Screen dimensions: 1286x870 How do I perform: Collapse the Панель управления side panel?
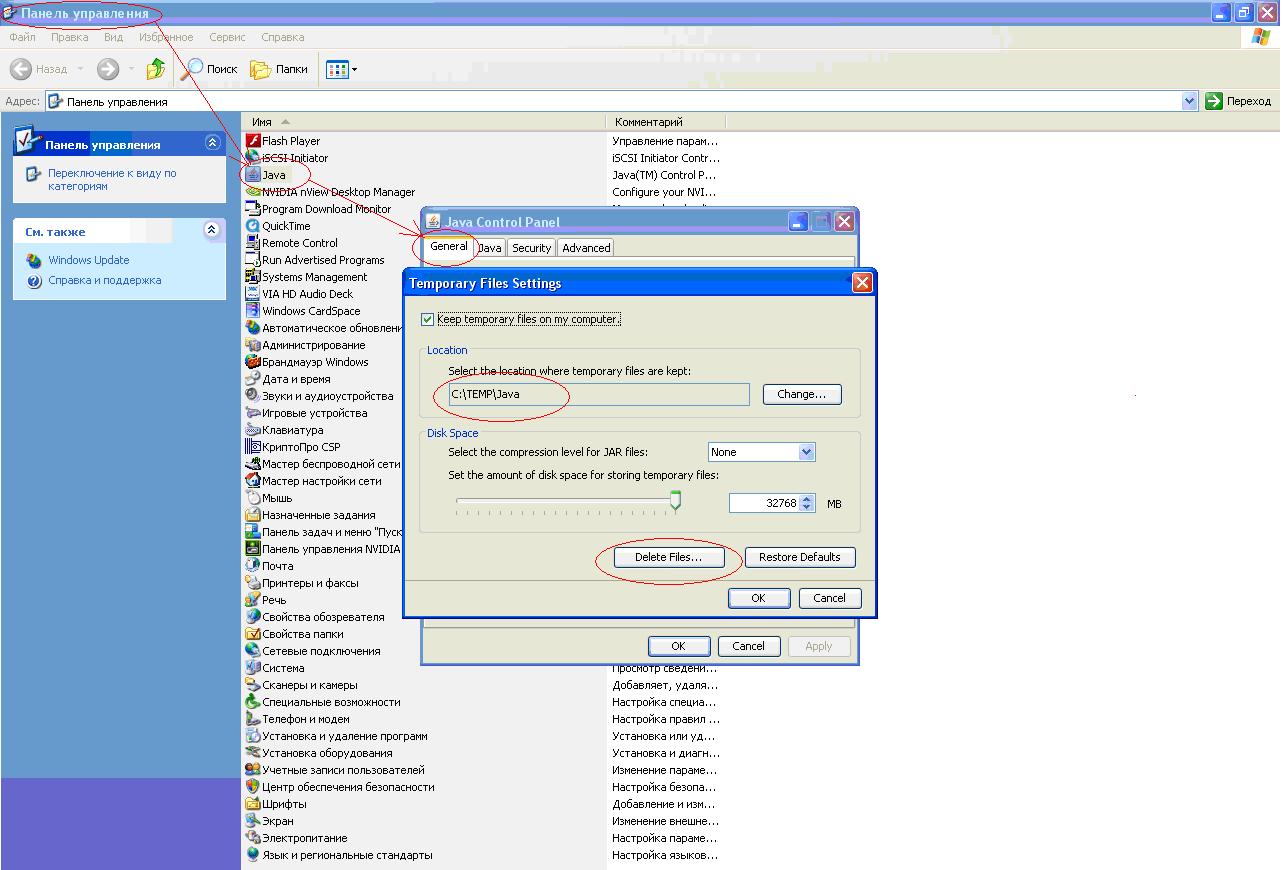212,143
